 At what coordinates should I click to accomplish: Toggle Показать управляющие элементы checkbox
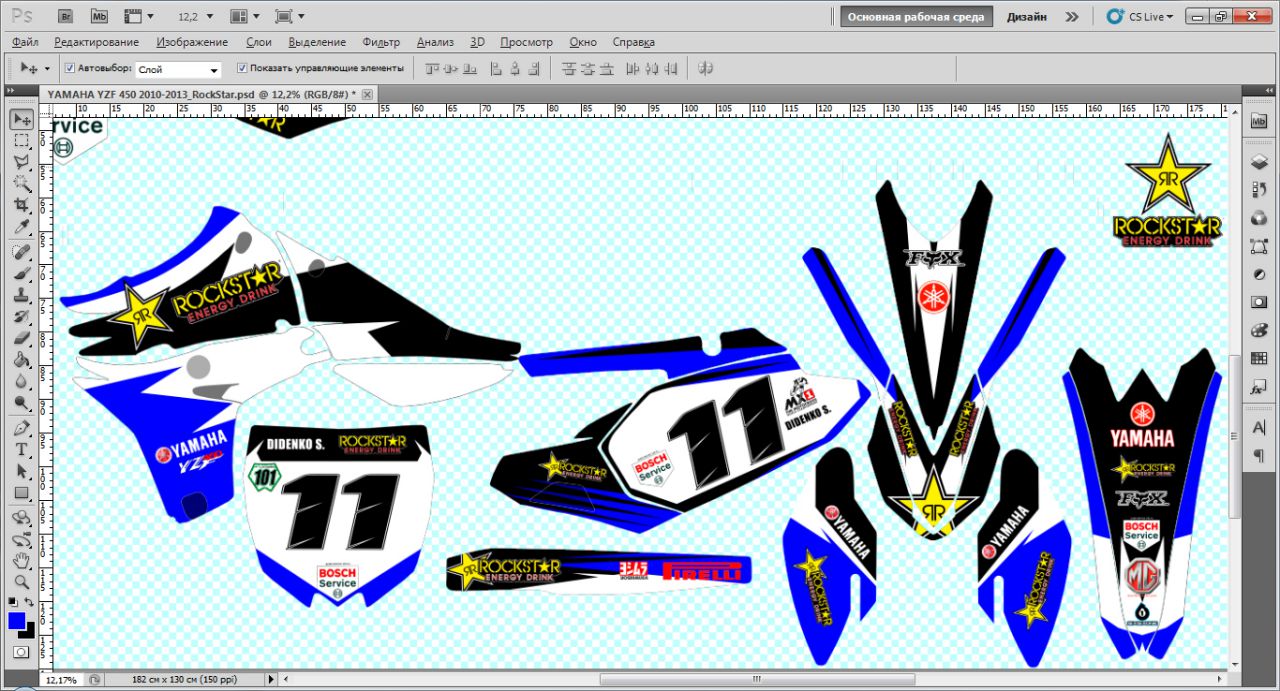pos(242,68)
